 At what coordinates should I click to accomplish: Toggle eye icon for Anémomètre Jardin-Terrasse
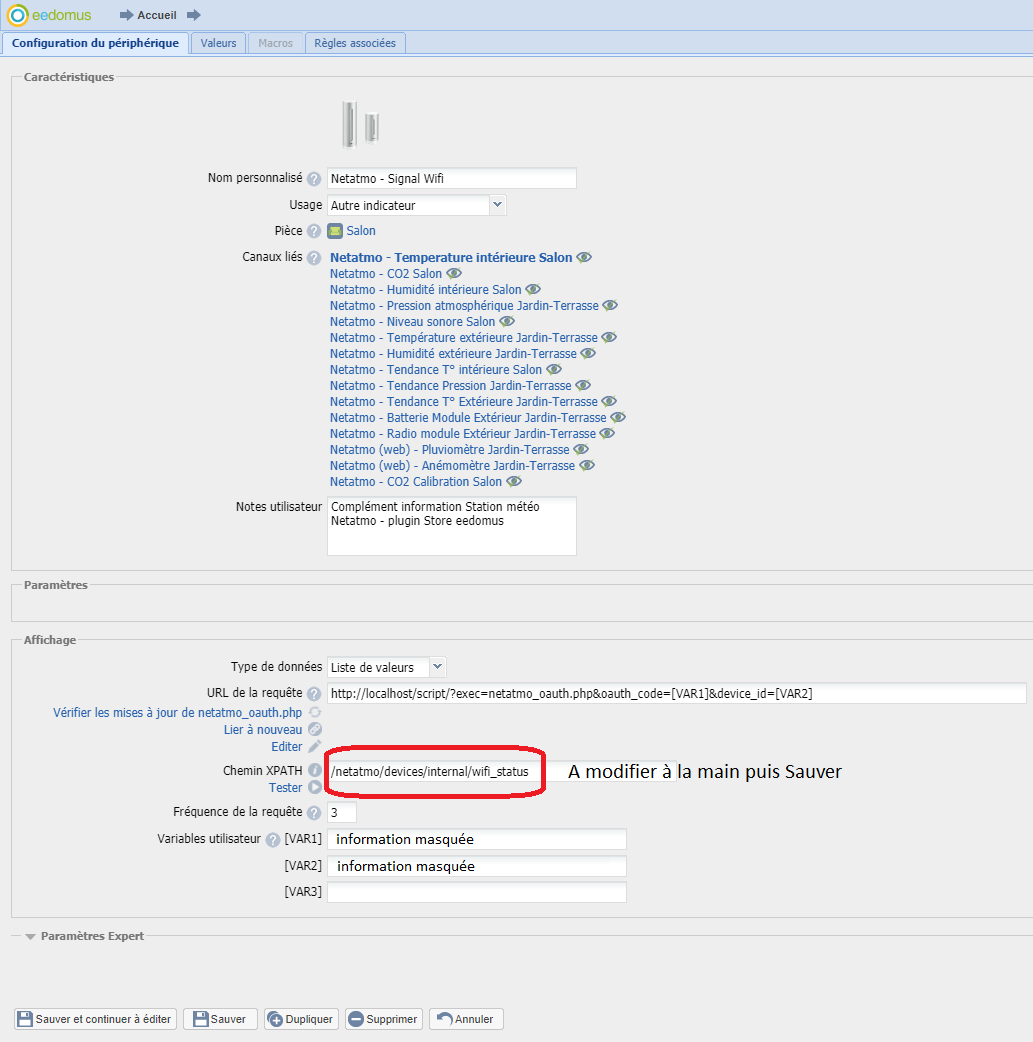[587, 465]
